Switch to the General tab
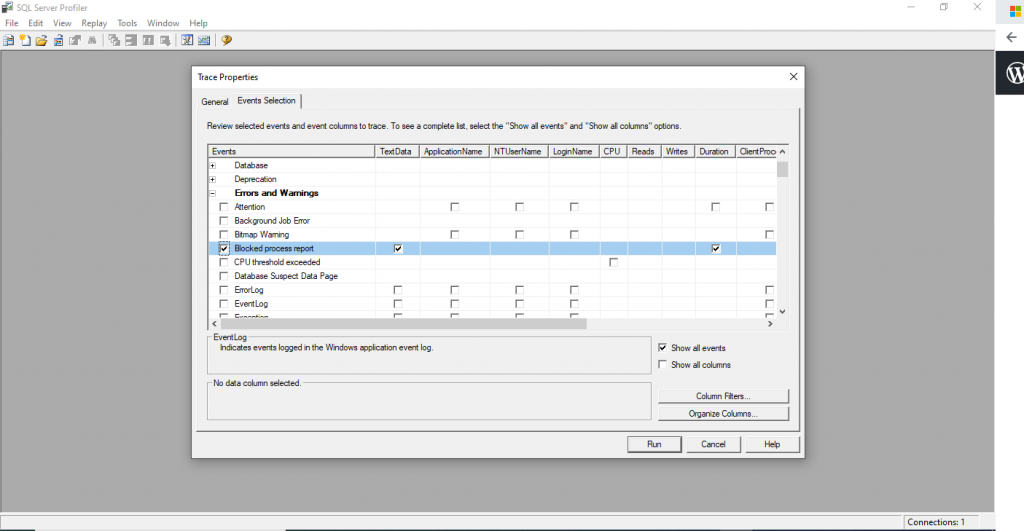The width and height of the screenshot is (1024, 531). click(215, 101)
